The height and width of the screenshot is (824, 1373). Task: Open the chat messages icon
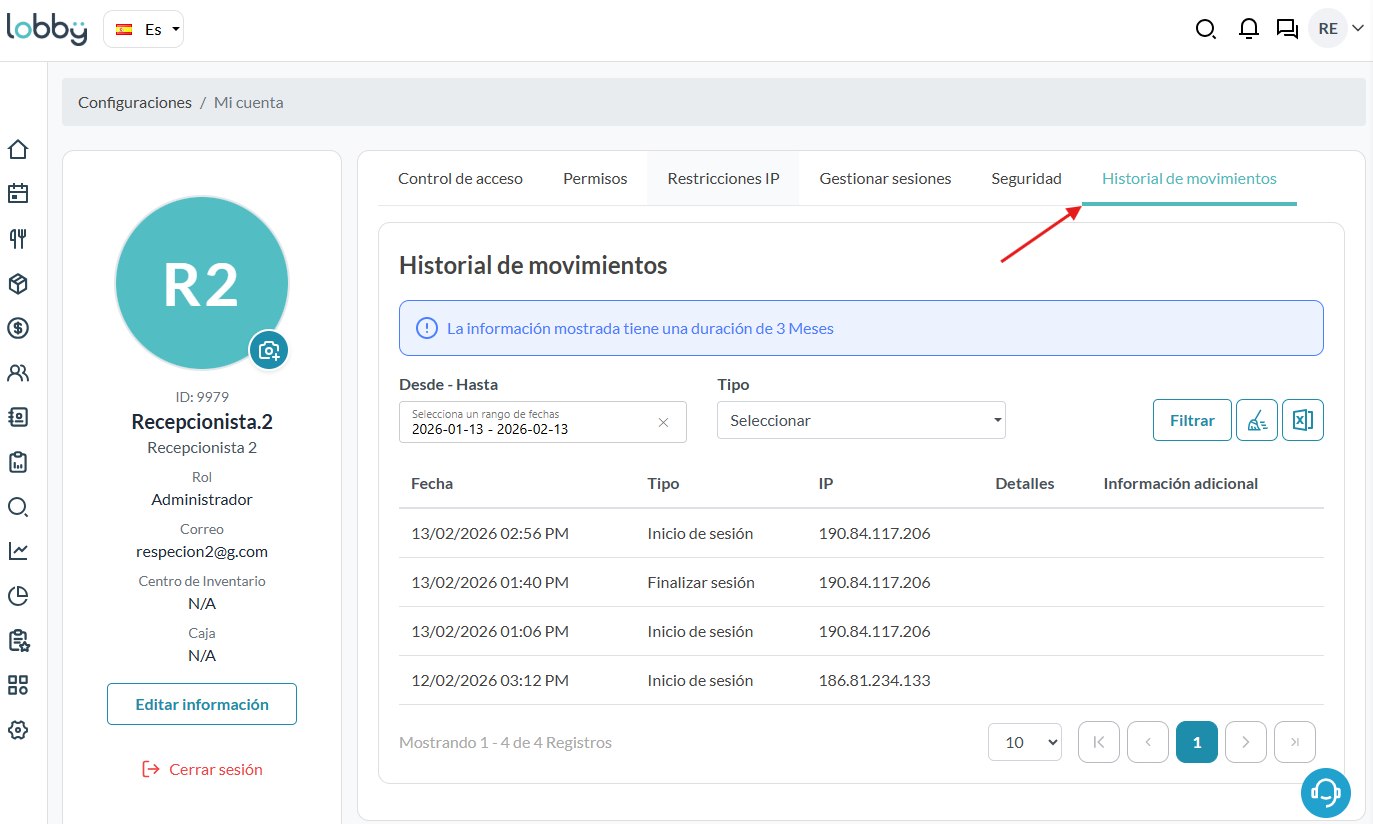point(1287,29)
